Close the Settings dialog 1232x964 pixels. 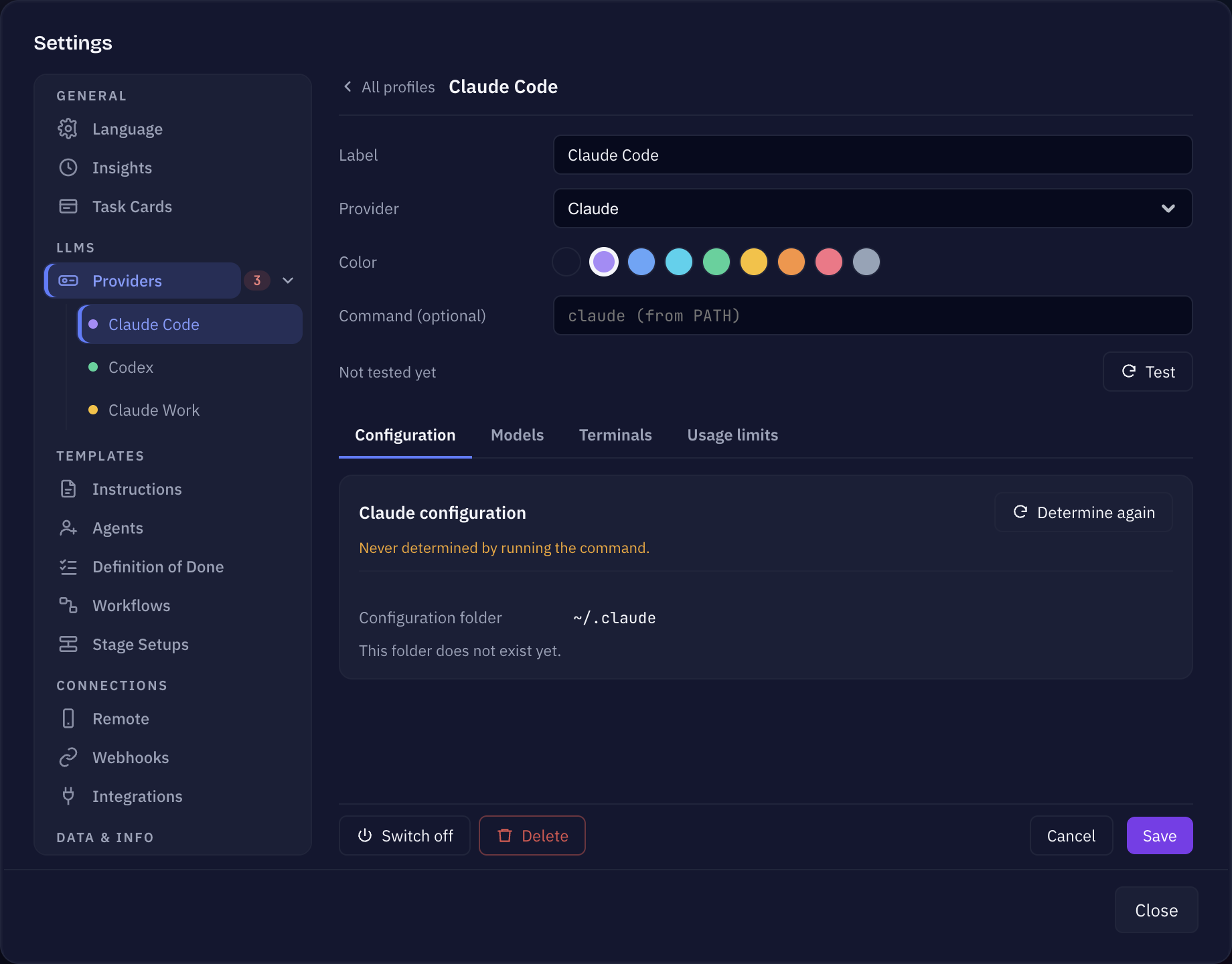click(1156, 910)
